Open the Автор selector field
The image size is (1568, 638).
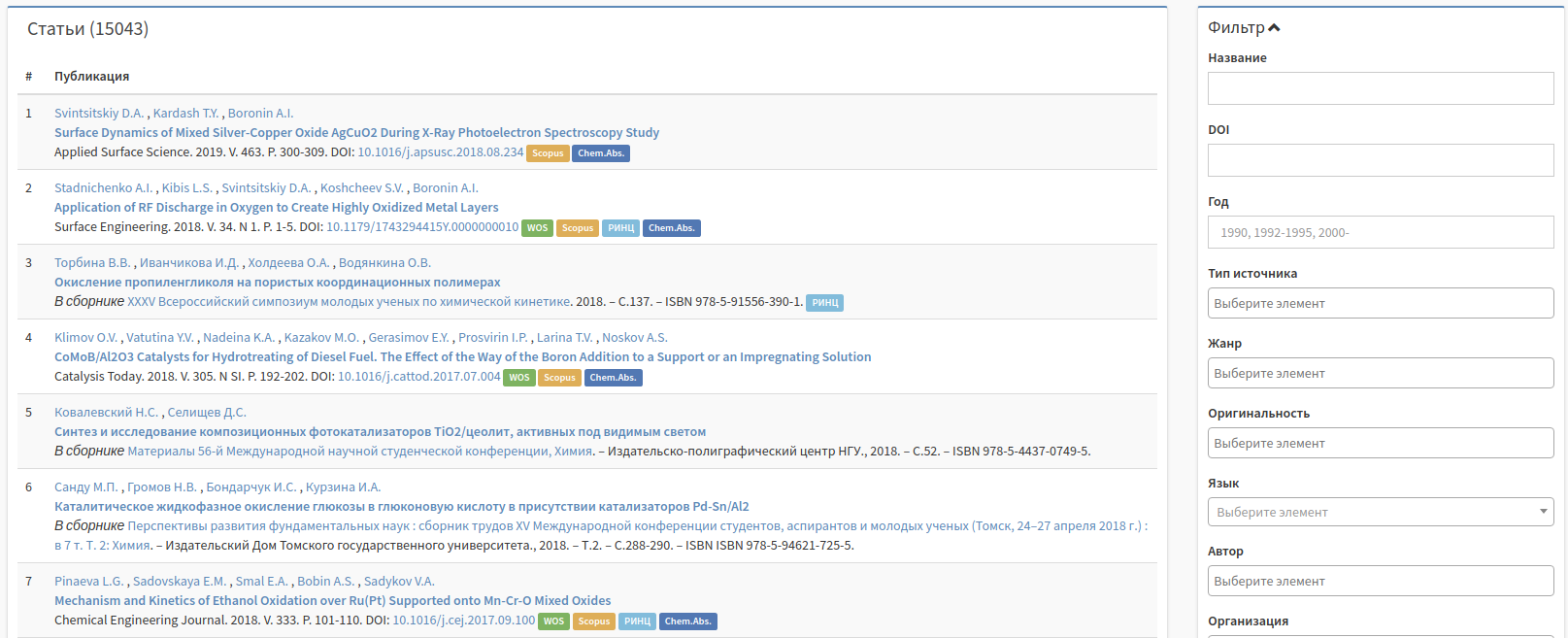[x=1380, y=581]
